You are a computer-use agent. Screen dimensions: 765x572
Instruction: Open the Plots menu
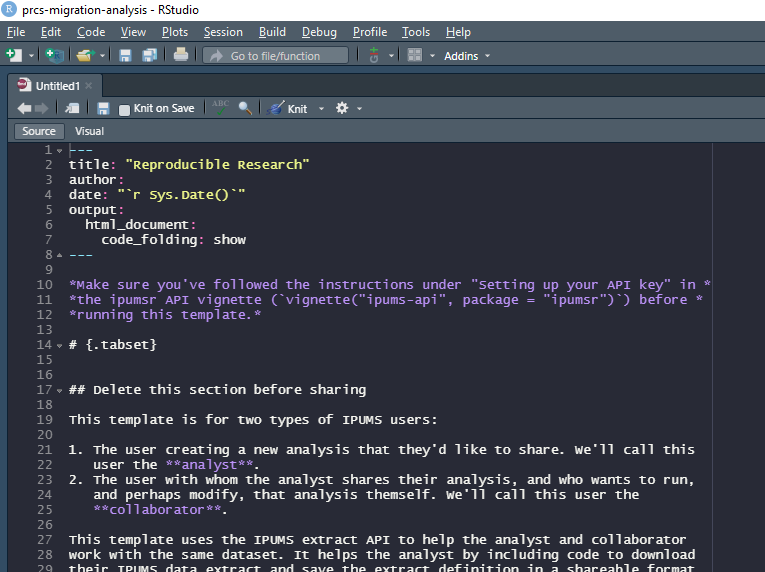pos(175,32)
